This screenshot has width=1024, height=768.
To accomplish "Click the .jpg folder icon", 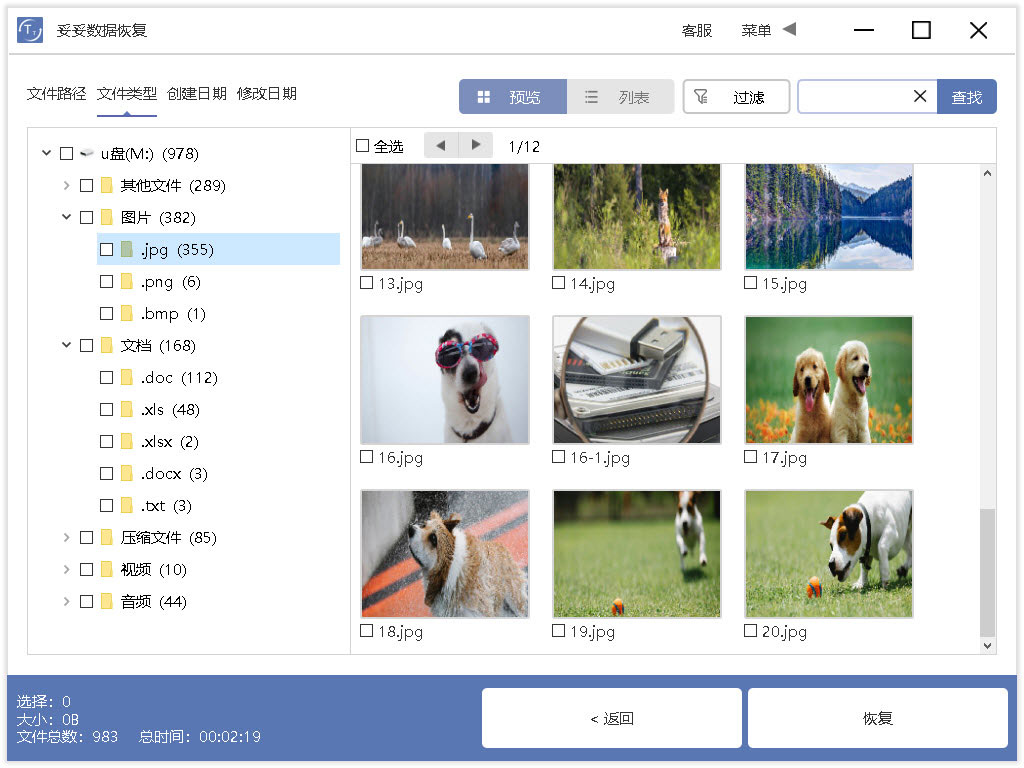I will [127, 249].
